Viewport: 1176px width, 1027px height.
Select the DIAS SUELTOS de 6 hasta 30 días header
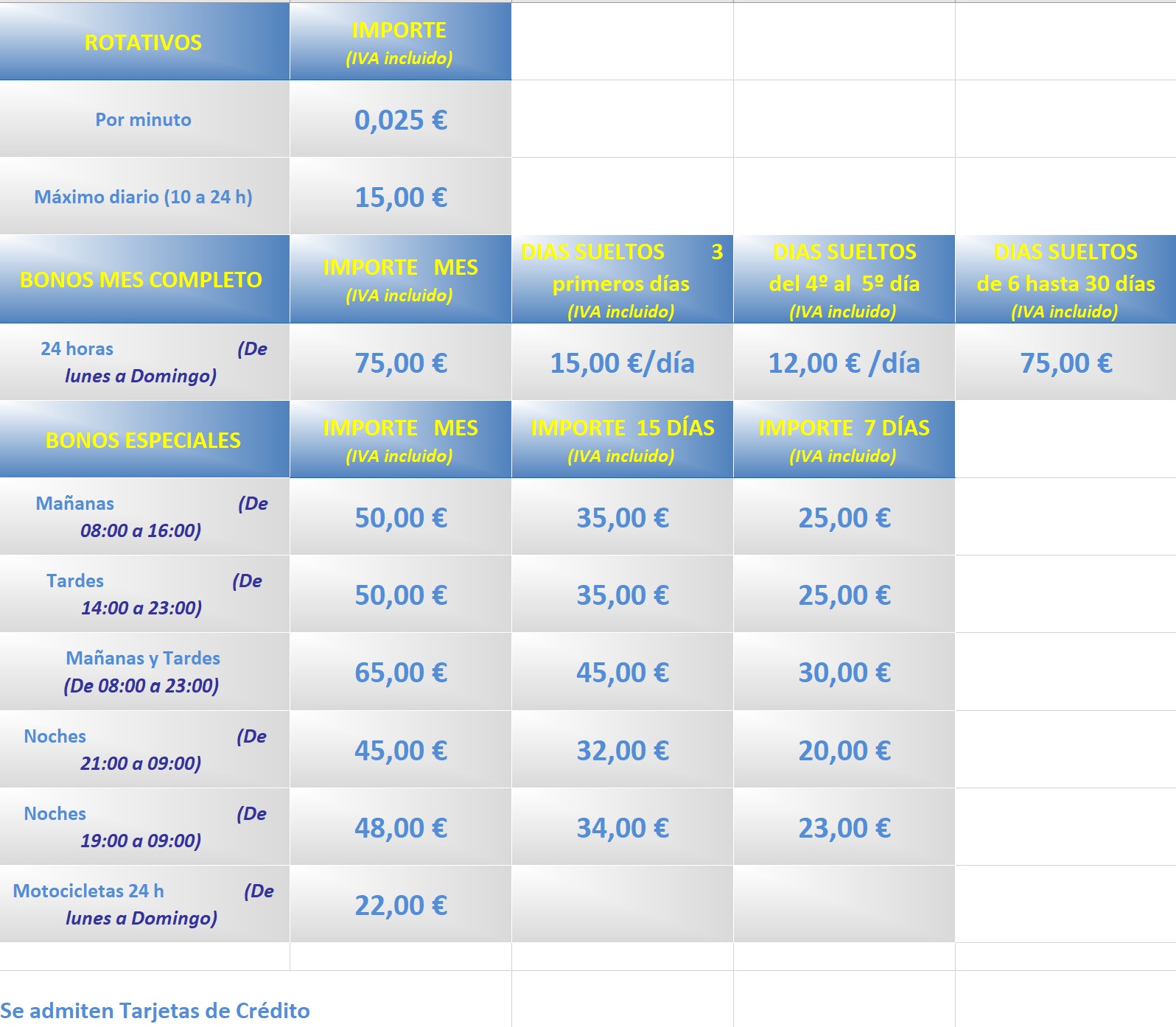pyautogui.click(x=1065, y=280)
